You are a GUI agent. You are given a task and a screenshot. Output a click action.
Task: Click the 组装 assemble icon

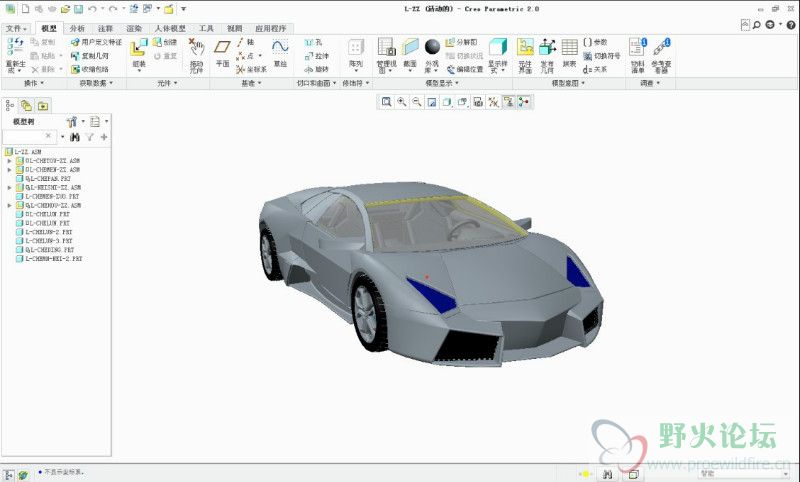point(139,48)
